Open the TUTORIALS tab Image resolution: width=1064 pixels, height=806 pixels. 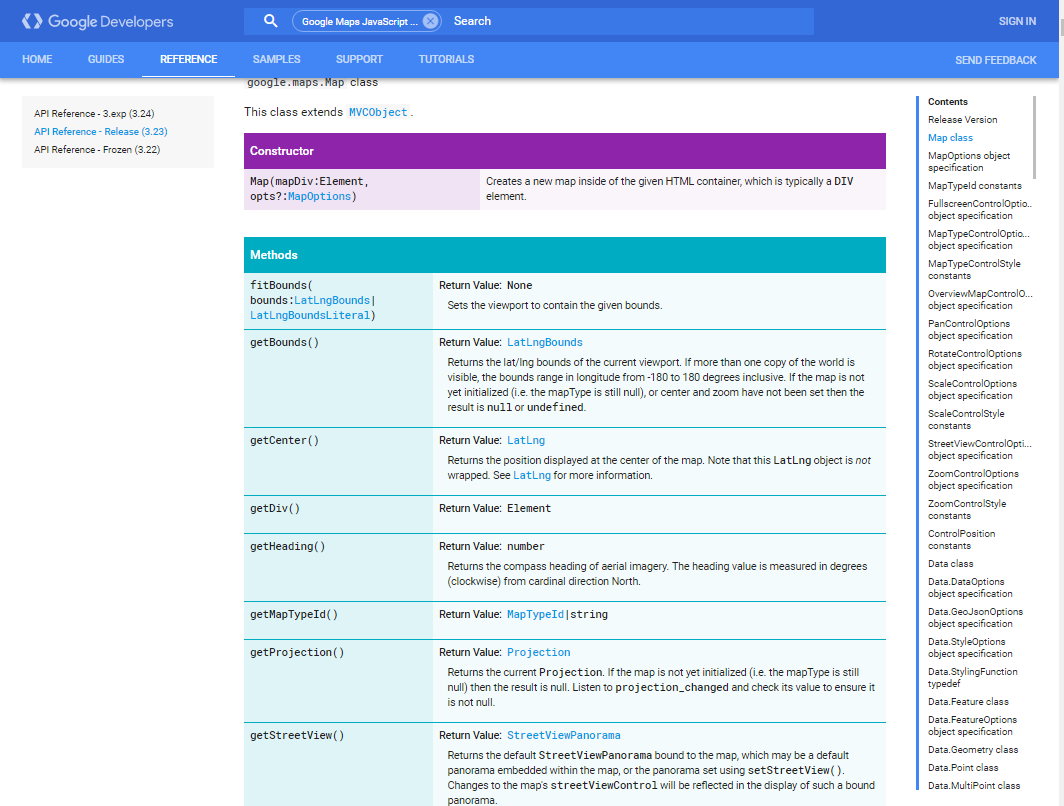pos(446,59)
